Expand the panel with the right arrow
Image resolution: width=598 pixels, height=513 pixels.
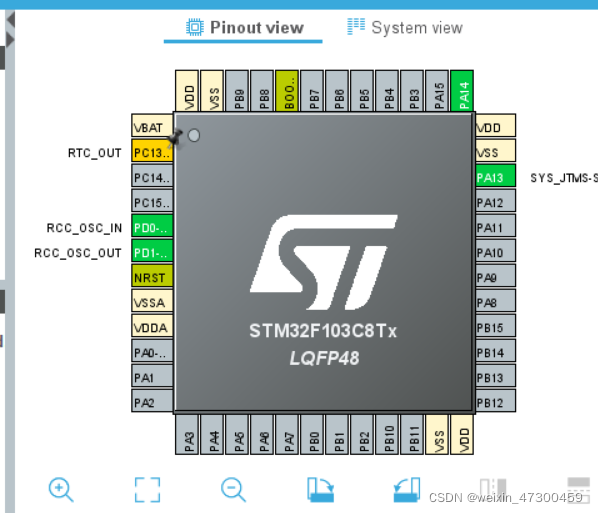click(10, 40)
